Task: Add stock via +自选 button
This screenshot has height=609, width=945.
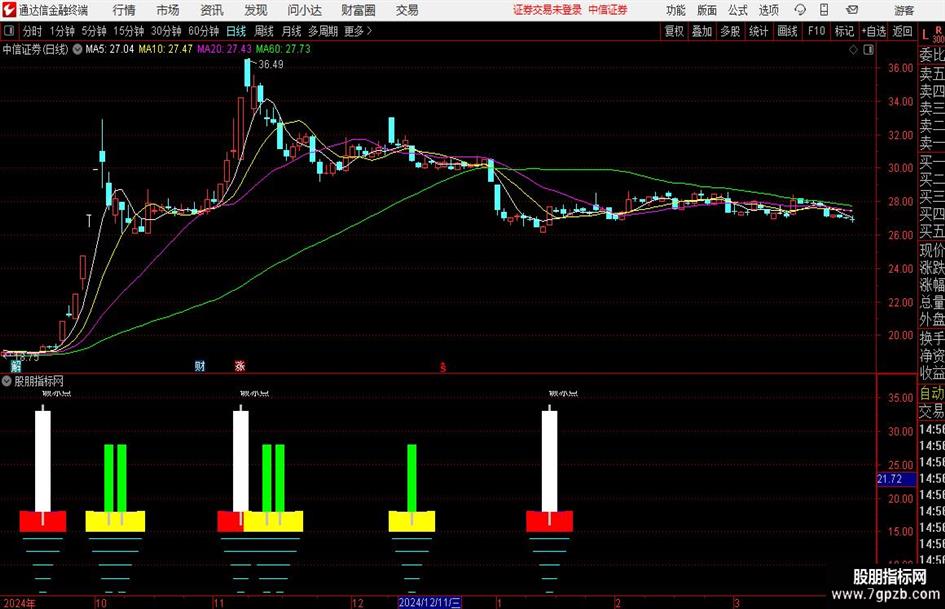Action: (x=873, y=31)
